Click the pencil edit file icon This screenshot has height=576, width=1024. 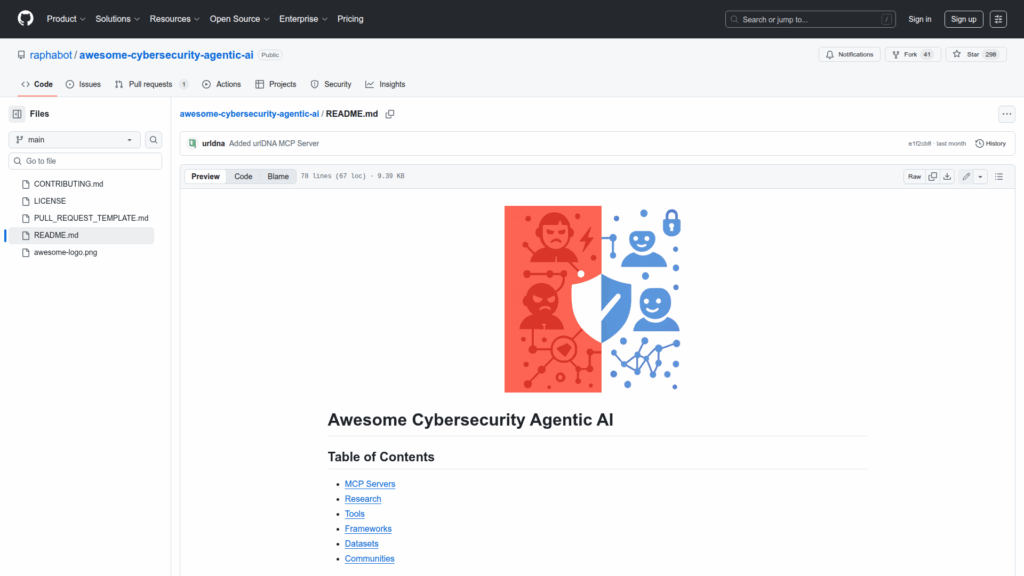click(966, 177)
